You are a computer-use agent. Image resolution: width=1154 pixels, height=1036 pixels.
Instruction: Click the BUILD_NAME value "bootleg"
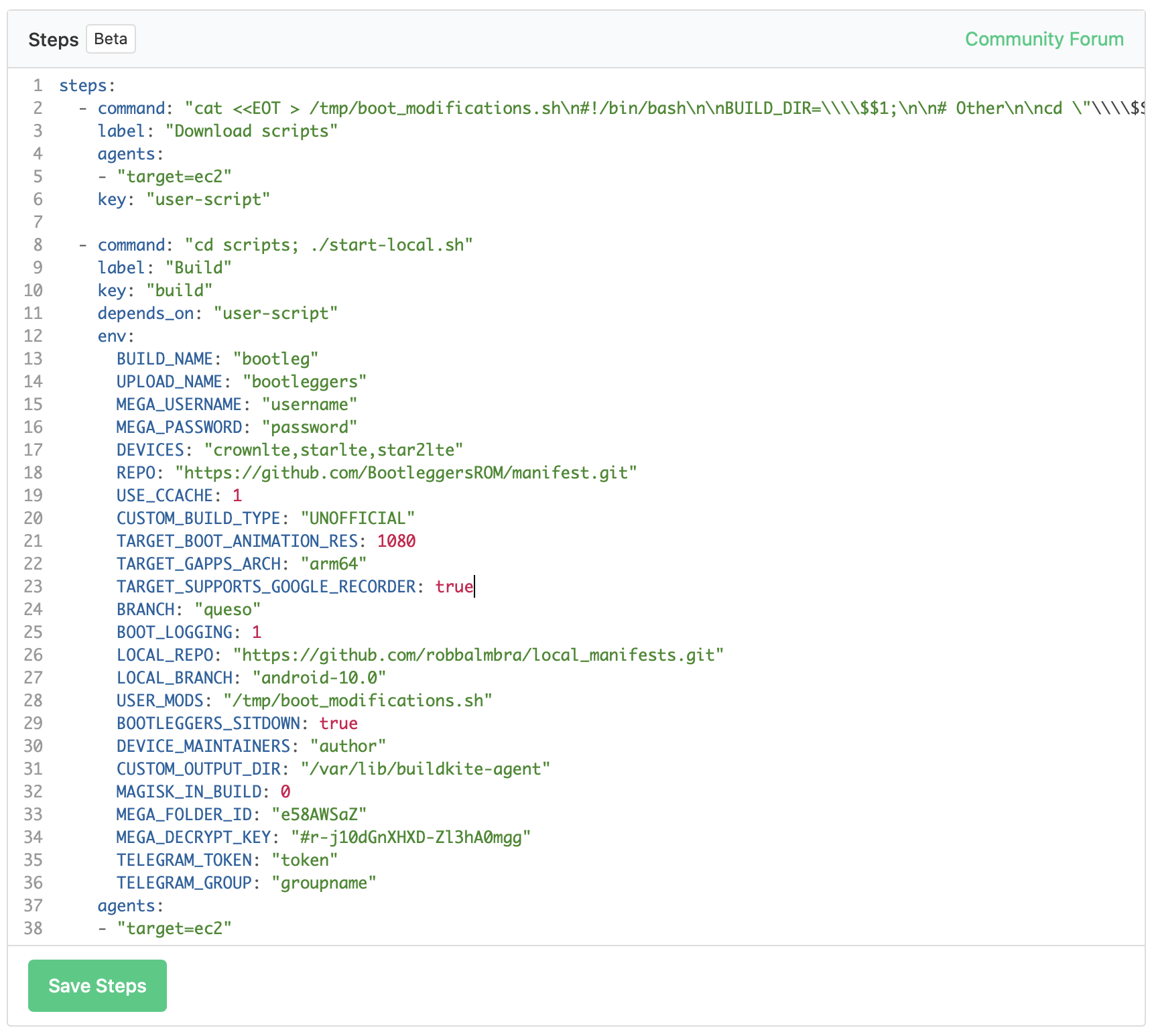click(275, 359)
